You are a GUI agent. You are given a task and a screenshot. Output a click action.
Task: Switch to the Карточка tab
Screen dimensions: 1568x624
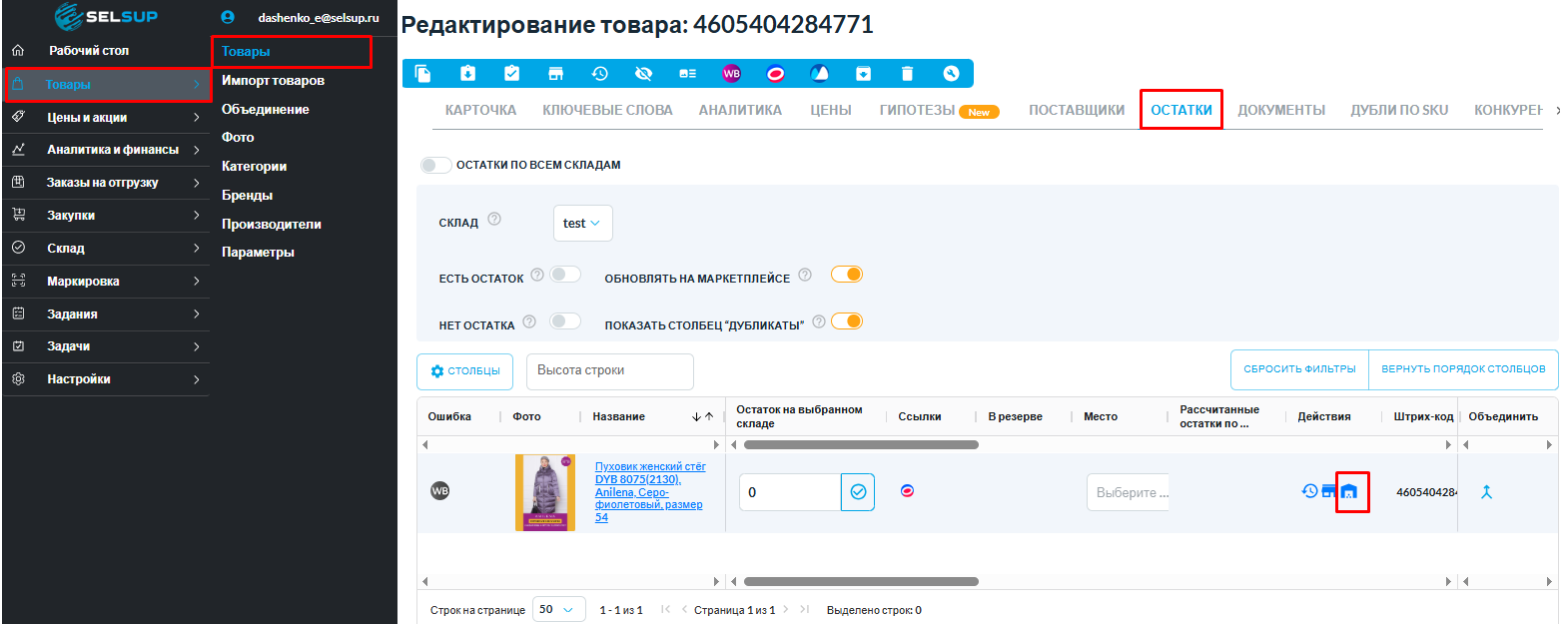coord(480,110)
